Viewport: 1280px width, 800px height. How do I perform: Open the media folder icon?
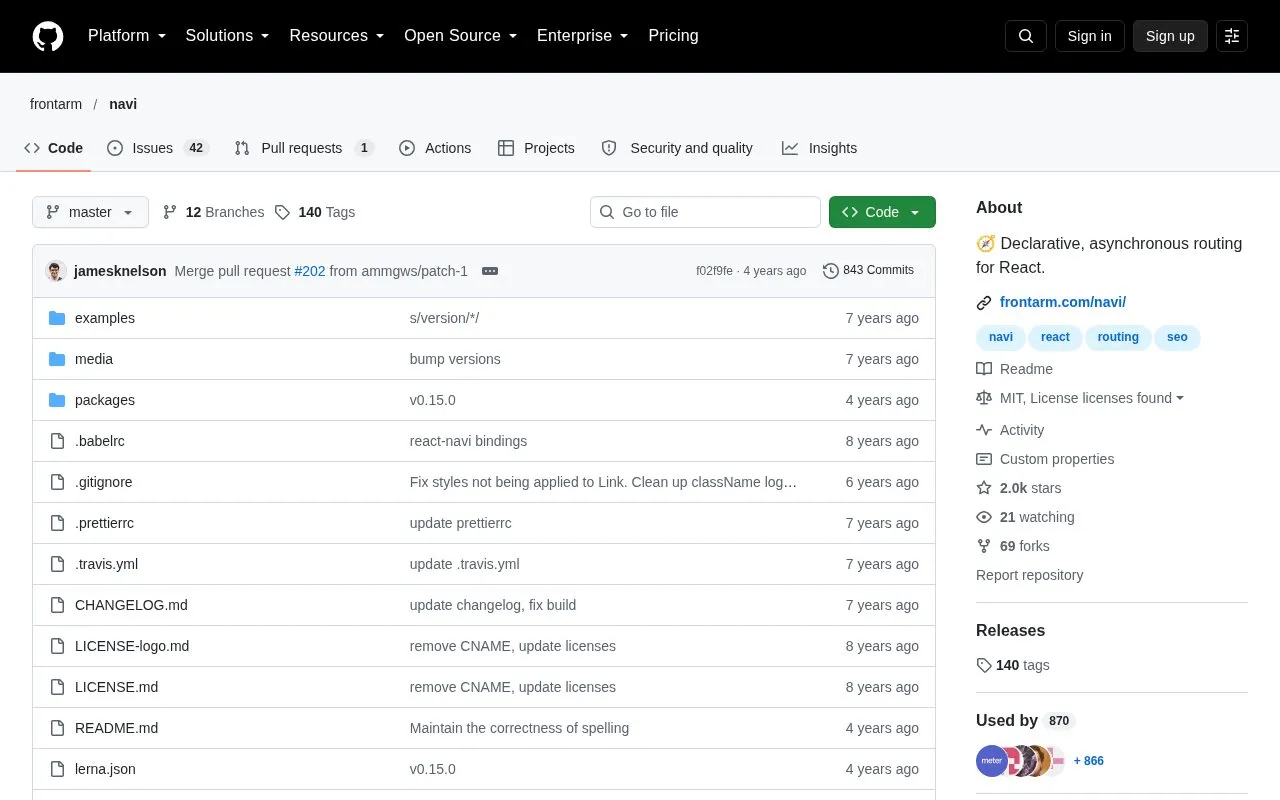pyautogui.click(x=57, y=359)
